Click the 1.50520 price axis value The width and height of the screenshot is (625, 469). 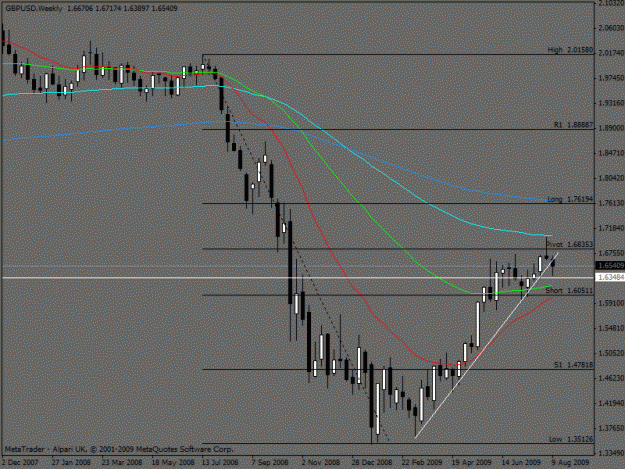pos(611,353)
